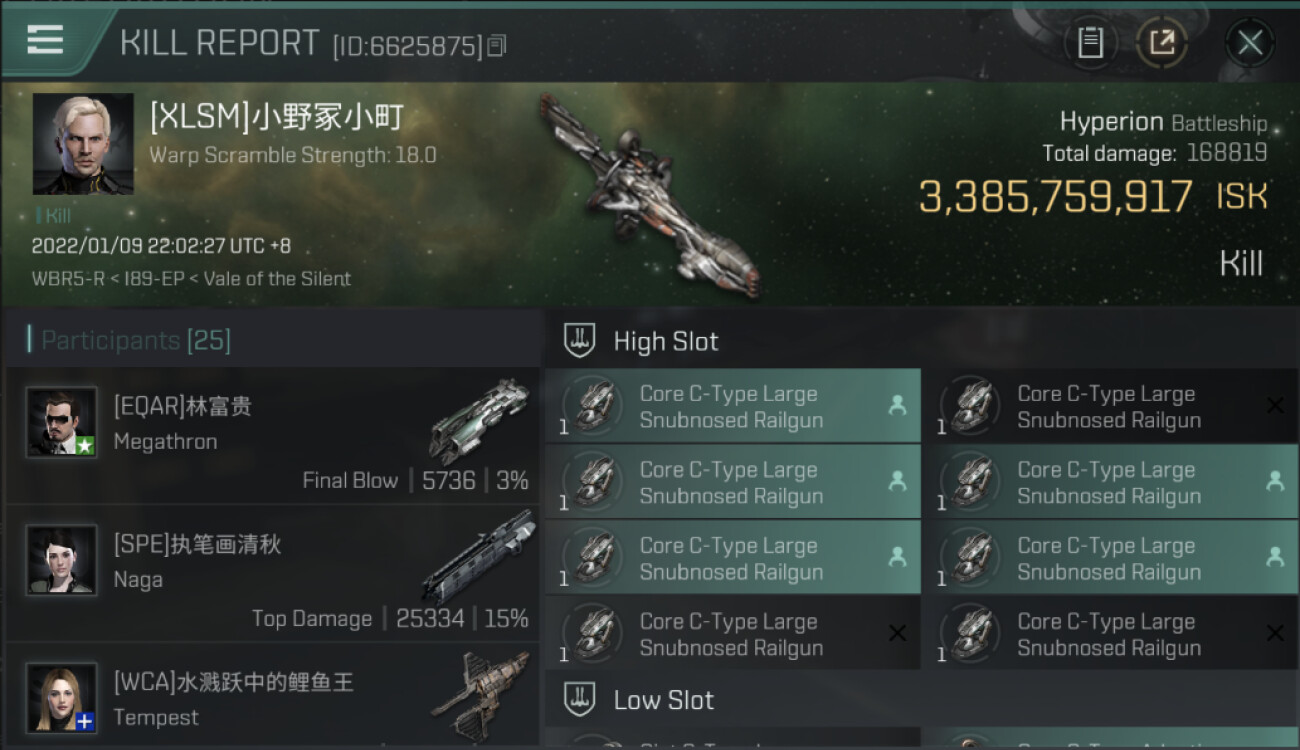The height and width of the screenshot is (750, 1300).
Task: Click the Naga ship image
Action: [x=479, y=556]
